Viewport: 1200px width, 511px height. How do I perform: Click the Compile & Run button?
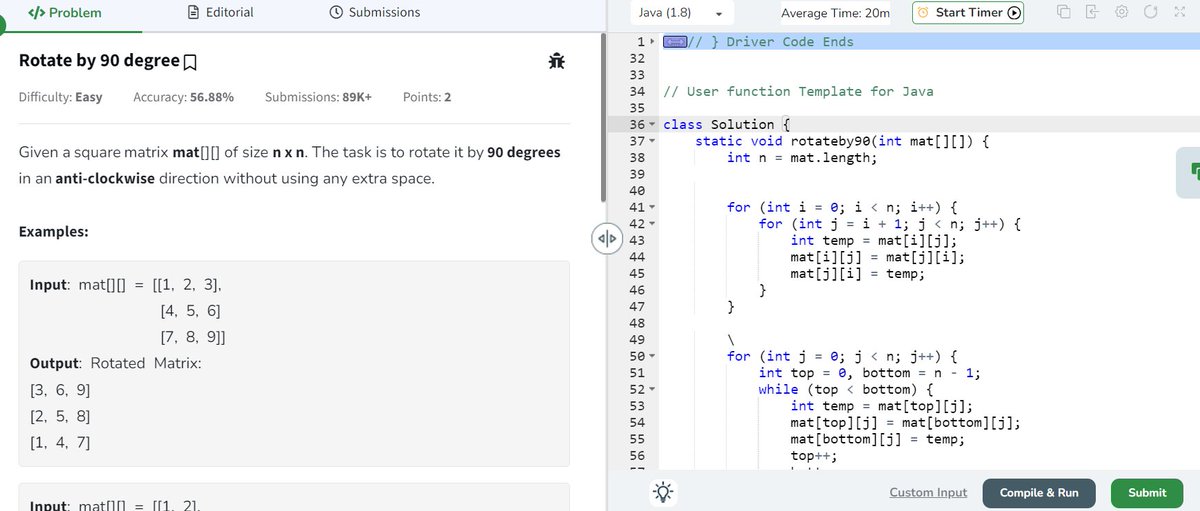[1039, 492]
